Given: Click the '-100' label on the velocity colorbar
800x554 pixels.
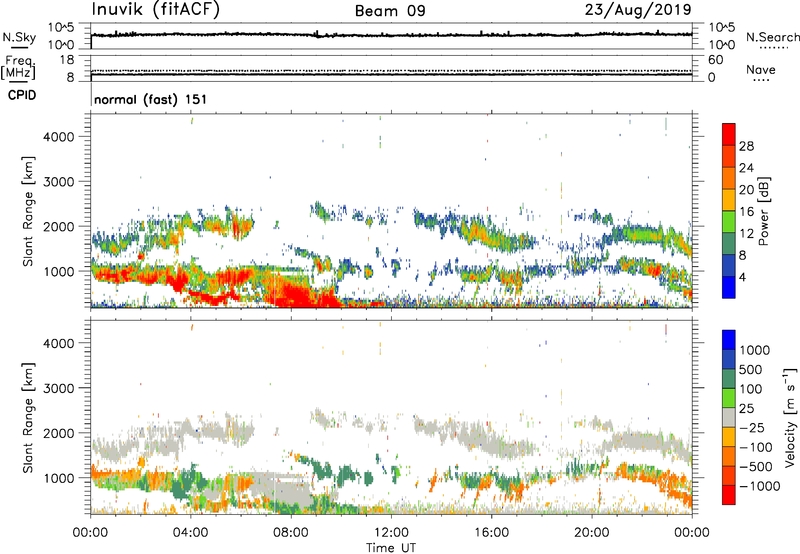Looking at the screenshot, I should coord(756,447).
